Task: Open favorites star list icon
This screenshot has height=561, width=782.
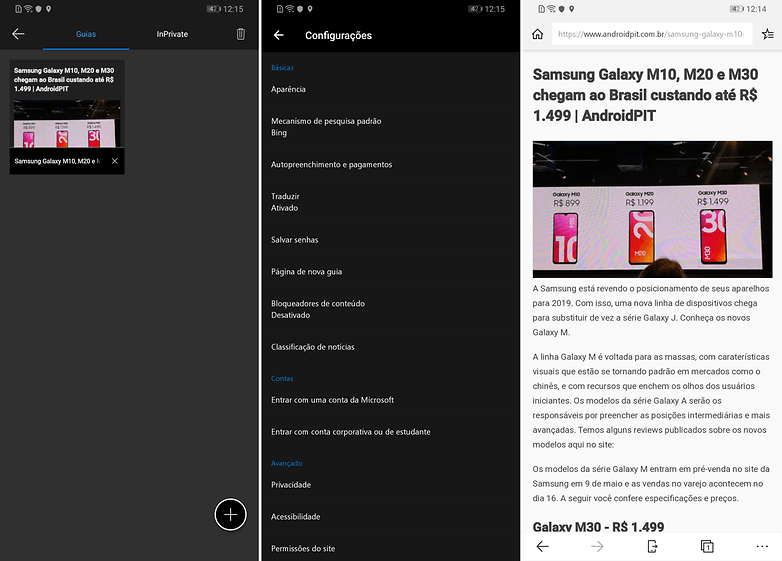Action: point(768,34)
